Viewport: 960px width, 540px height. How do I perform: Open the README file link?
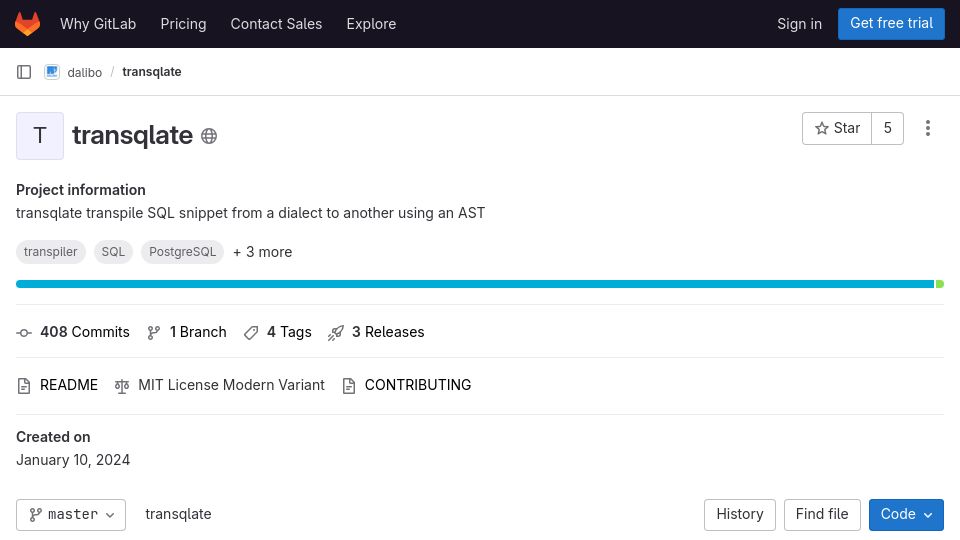[69, 385]
